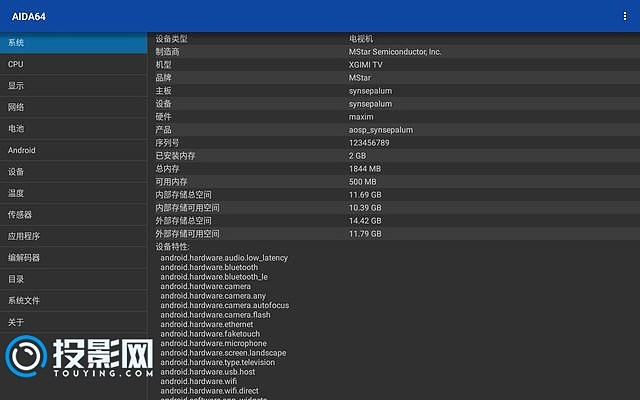The width and height of the screenshot is (640, 400).
Task: Click the 14.42 GB external storage value
Action: 365,221
